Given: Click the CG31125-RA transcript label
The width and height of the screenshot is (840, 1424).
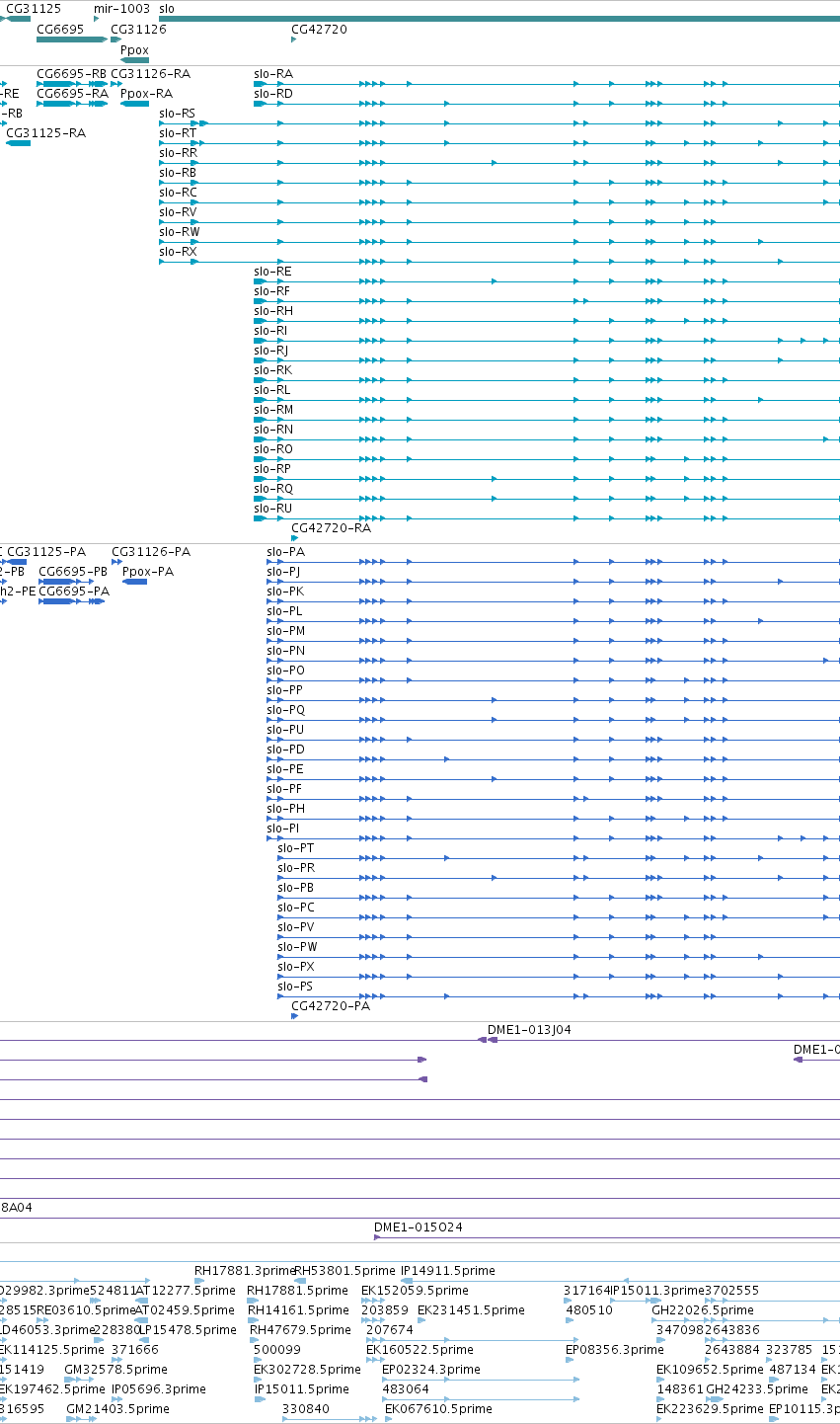Looking at the screenshot, I should point(45,133).
